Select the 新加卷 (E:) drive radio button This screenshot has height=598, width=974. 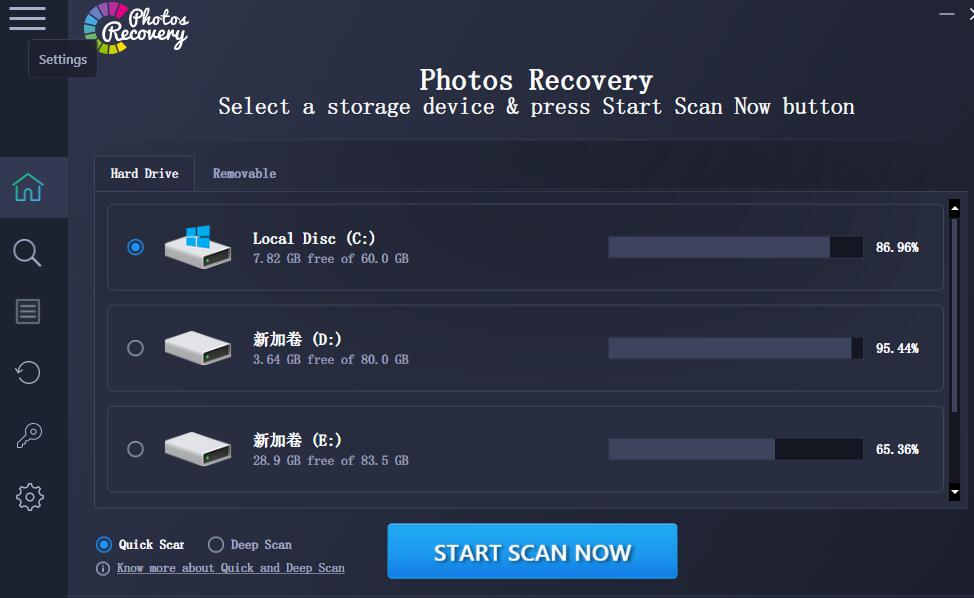135,449
